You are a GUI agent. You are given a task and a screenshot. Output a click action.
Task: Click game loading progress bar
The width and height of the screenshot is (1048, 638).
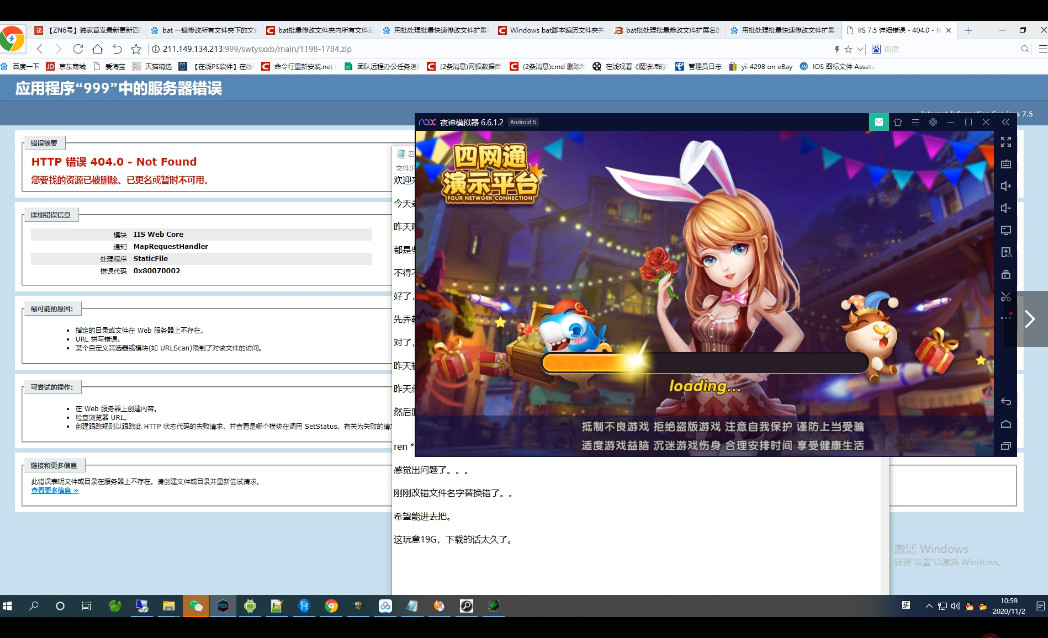pyautogui.click(x=704, y=363)
